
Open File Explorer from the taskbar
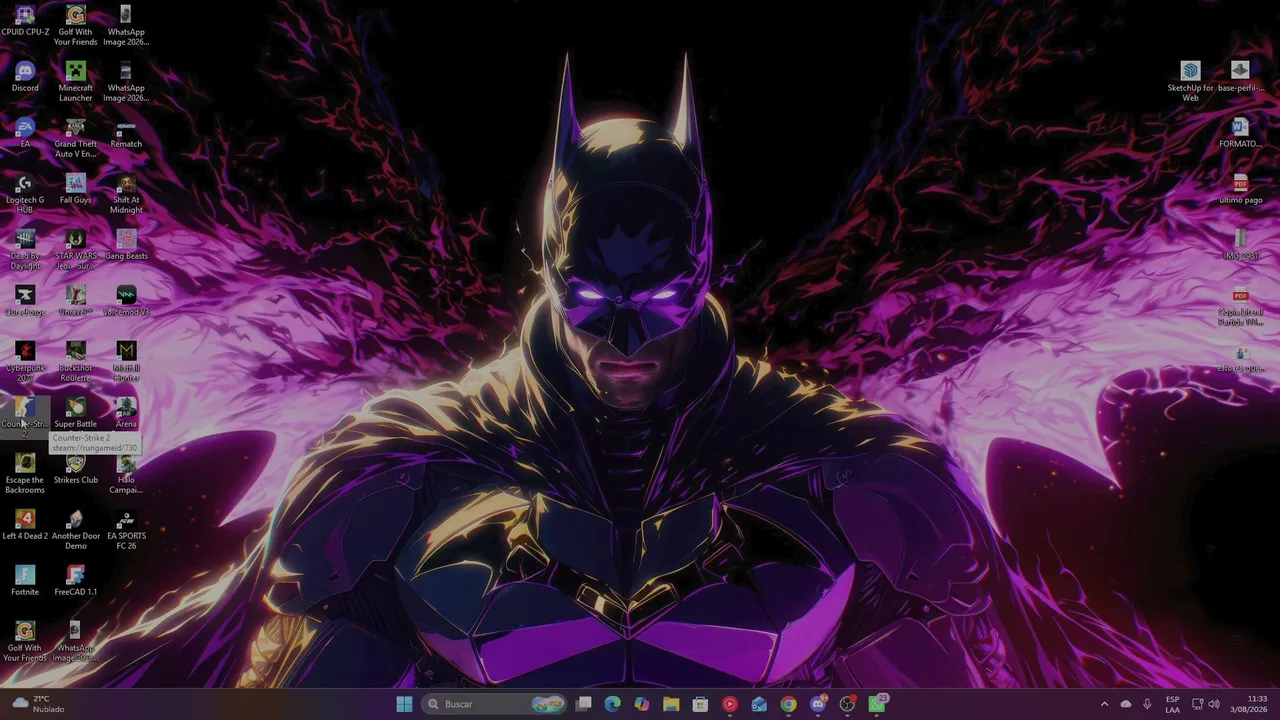[x=671, y=704]
